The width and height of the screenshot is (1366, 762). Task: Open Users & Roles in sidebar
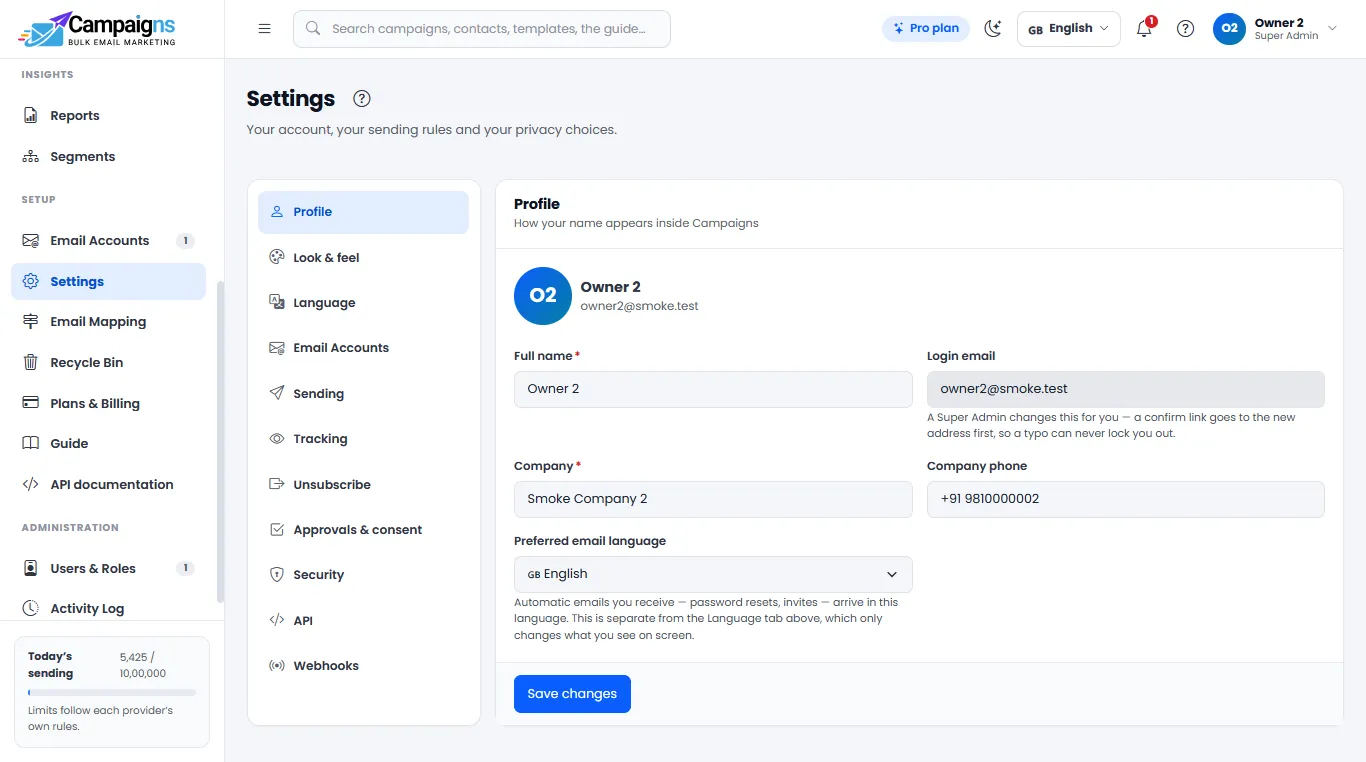(108, 569)
